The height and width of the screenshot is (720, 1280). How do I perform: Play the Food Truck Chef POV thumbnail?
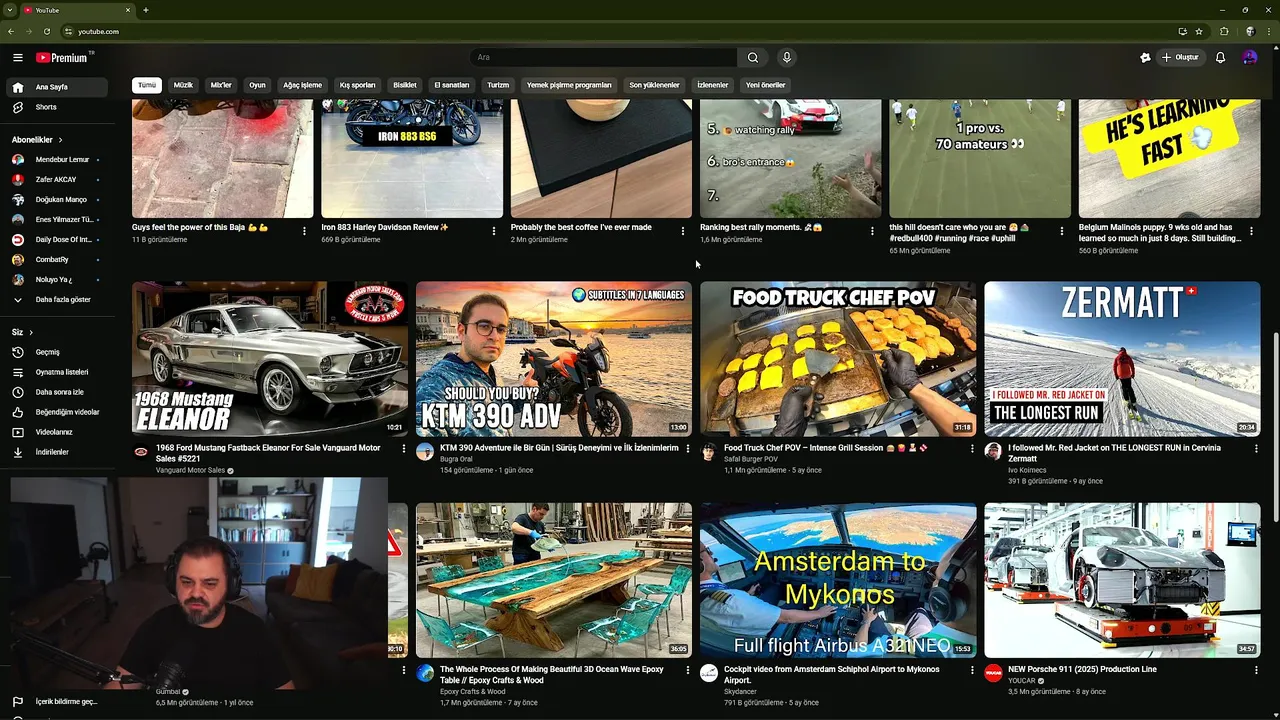click(x=838, y=359)
